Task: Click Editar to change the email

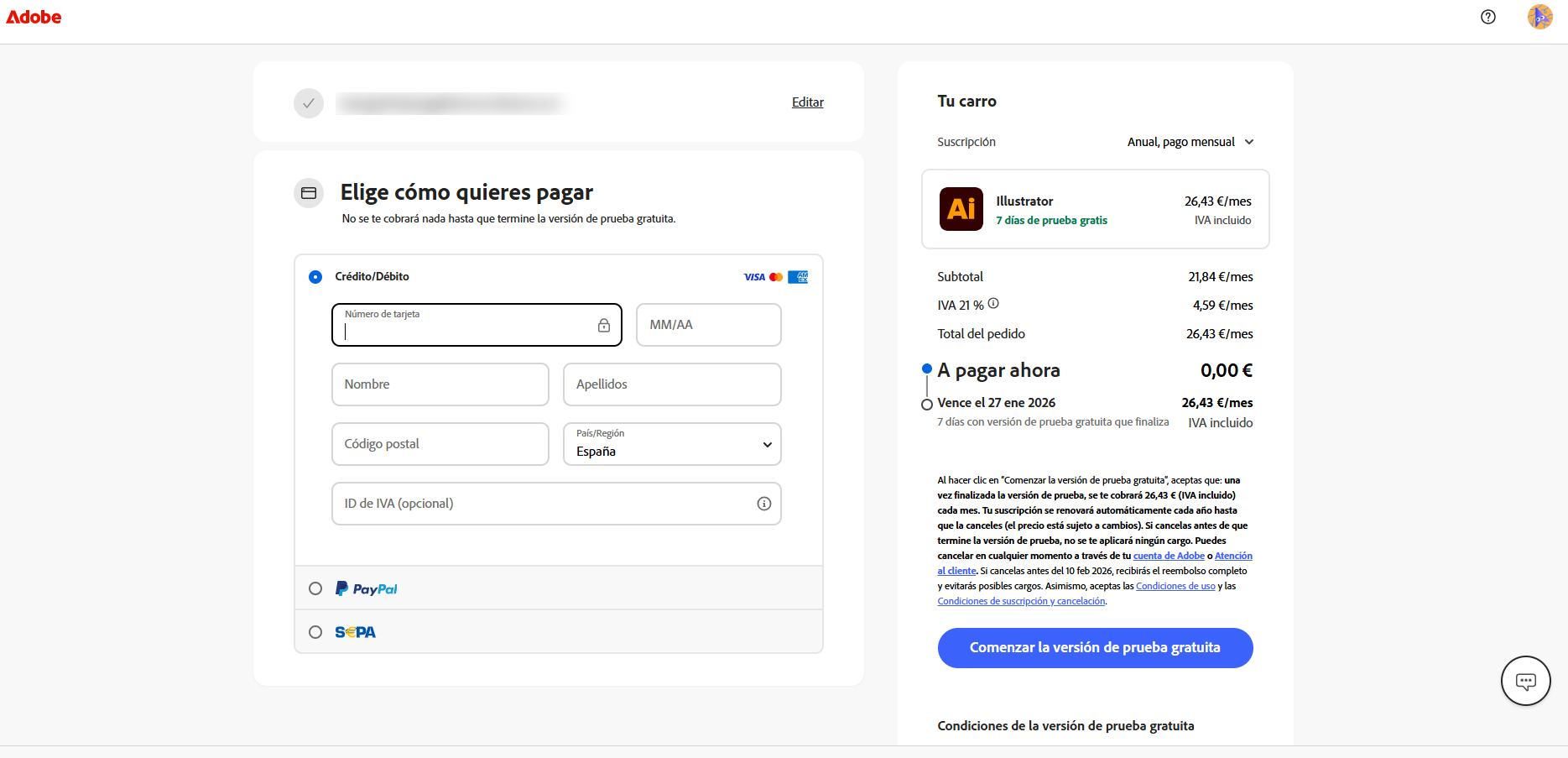Action: click(x=807, y=102)
